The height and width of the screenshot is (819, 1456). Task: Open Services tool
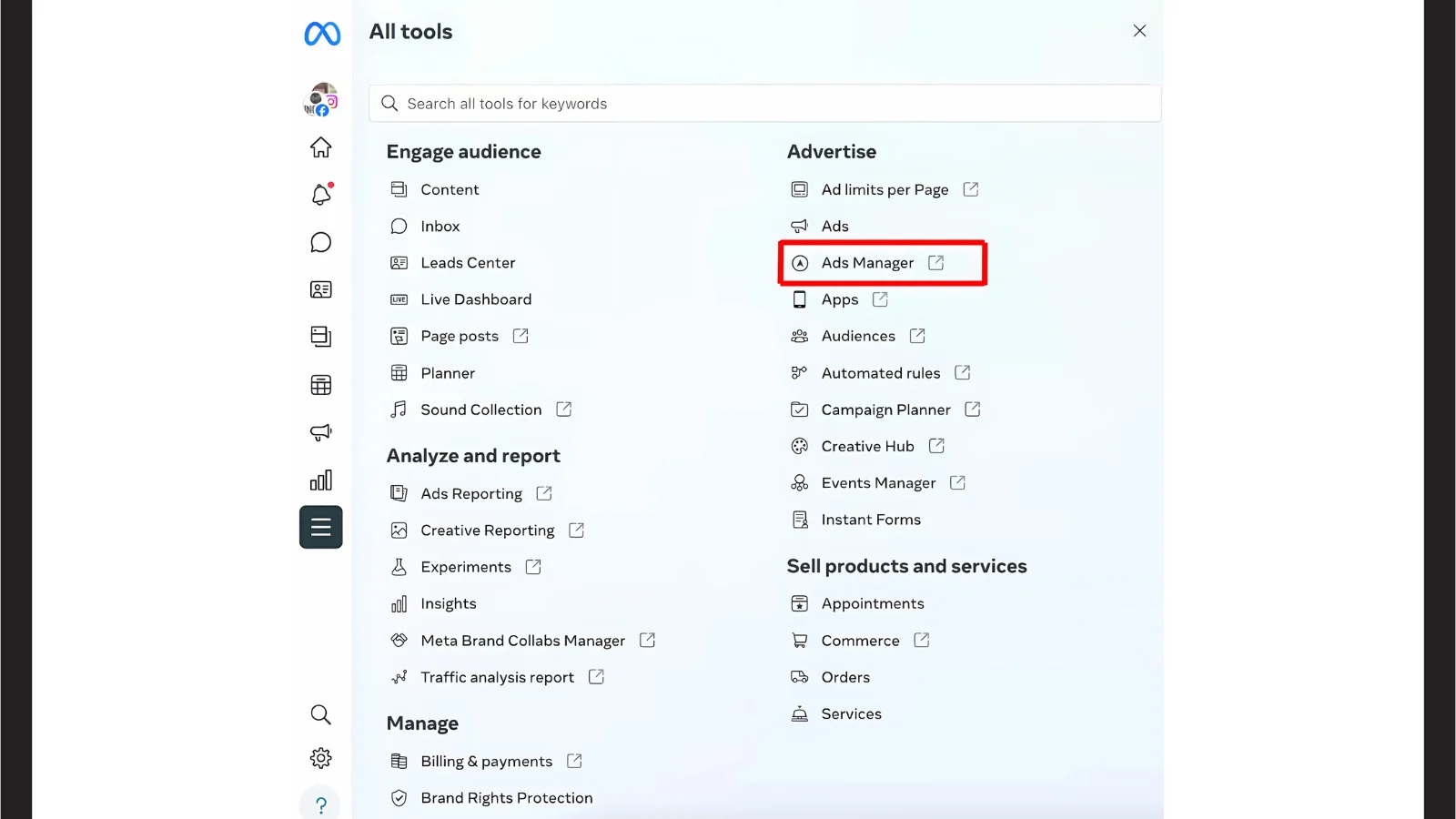[851, 713]
